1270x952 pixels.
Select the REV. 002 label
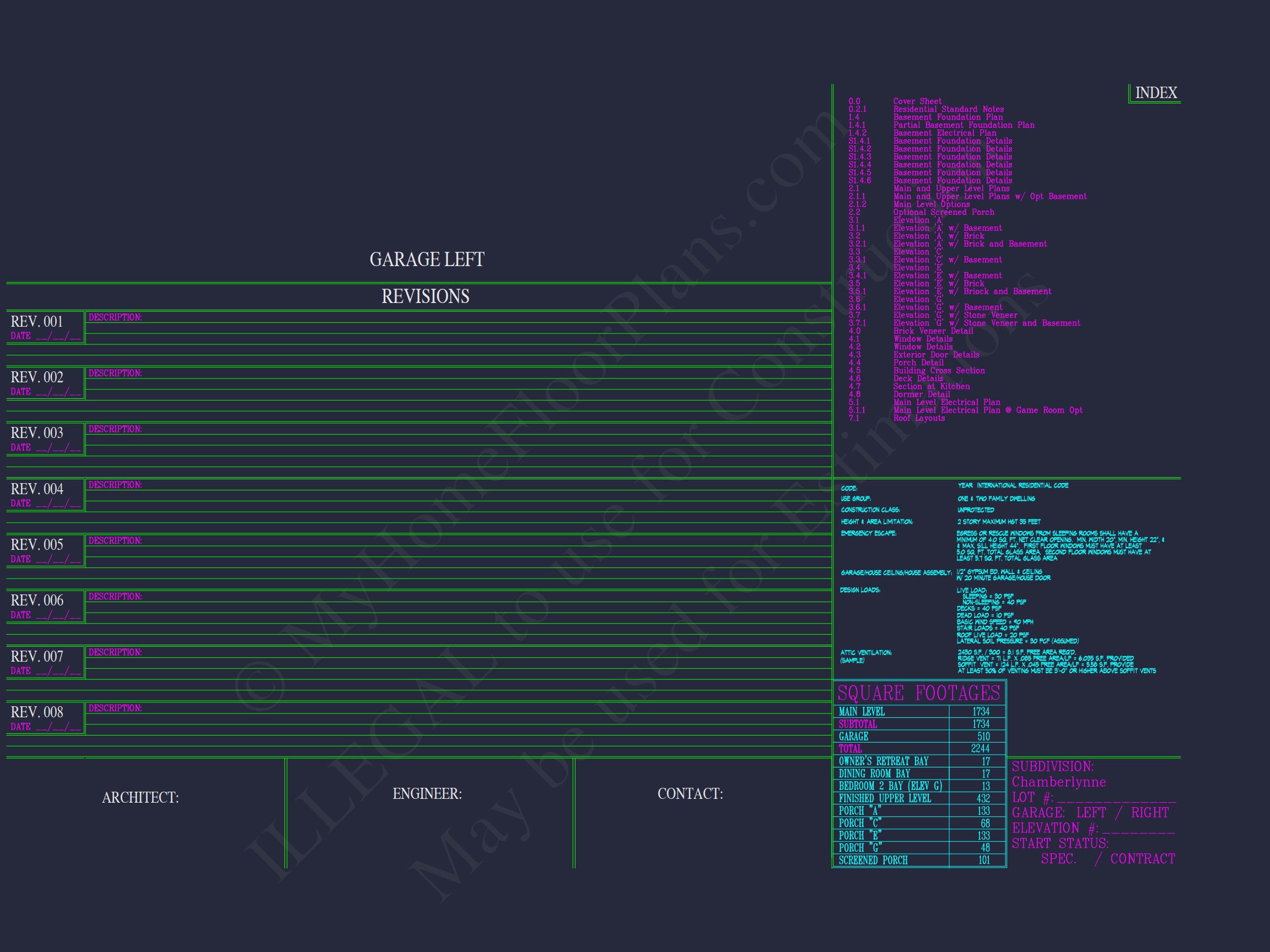tap(37, 377)
